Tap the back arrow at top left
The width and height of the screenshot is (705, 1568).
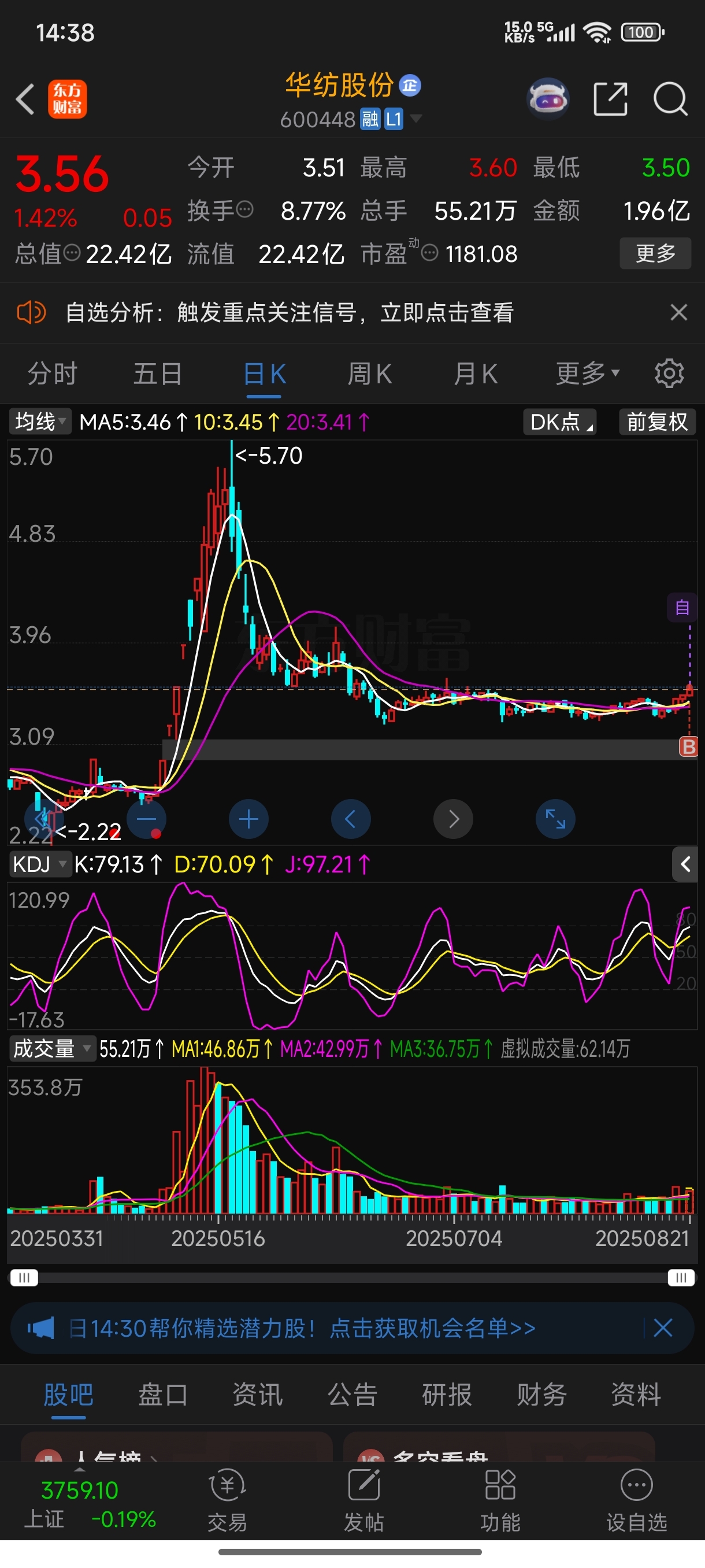coord(25,99)
